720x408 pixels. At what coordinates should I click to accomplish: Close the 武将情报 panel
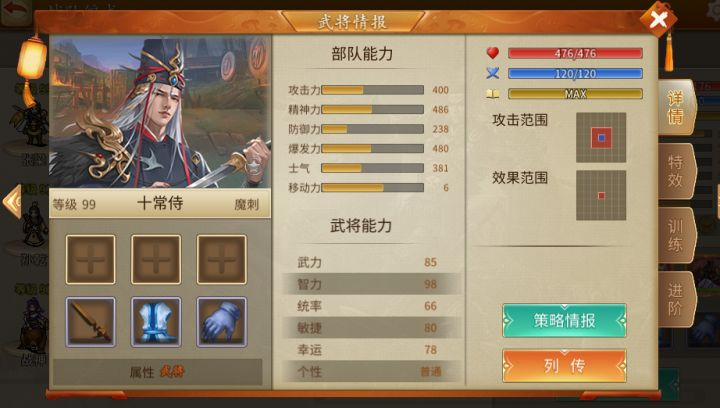click(658, 19)
